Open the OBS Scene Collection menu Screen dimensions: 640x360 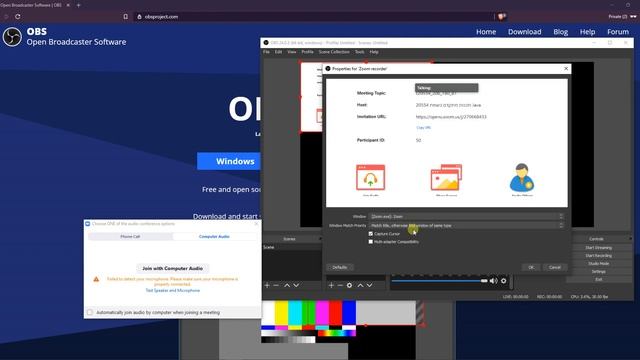[x=334, y=52]
